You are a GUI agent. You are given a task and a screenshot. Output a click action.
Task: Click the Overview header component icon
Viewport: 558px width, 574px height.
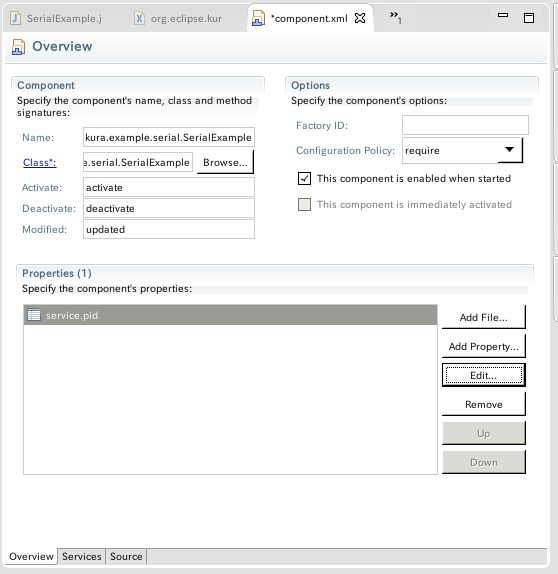tap(18, 47)
